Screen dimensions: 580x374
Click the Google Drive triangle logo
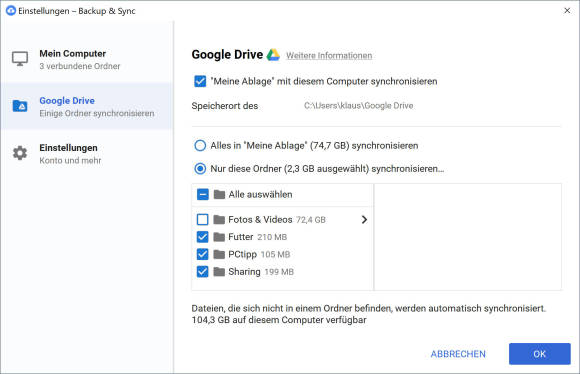(273, 55)
